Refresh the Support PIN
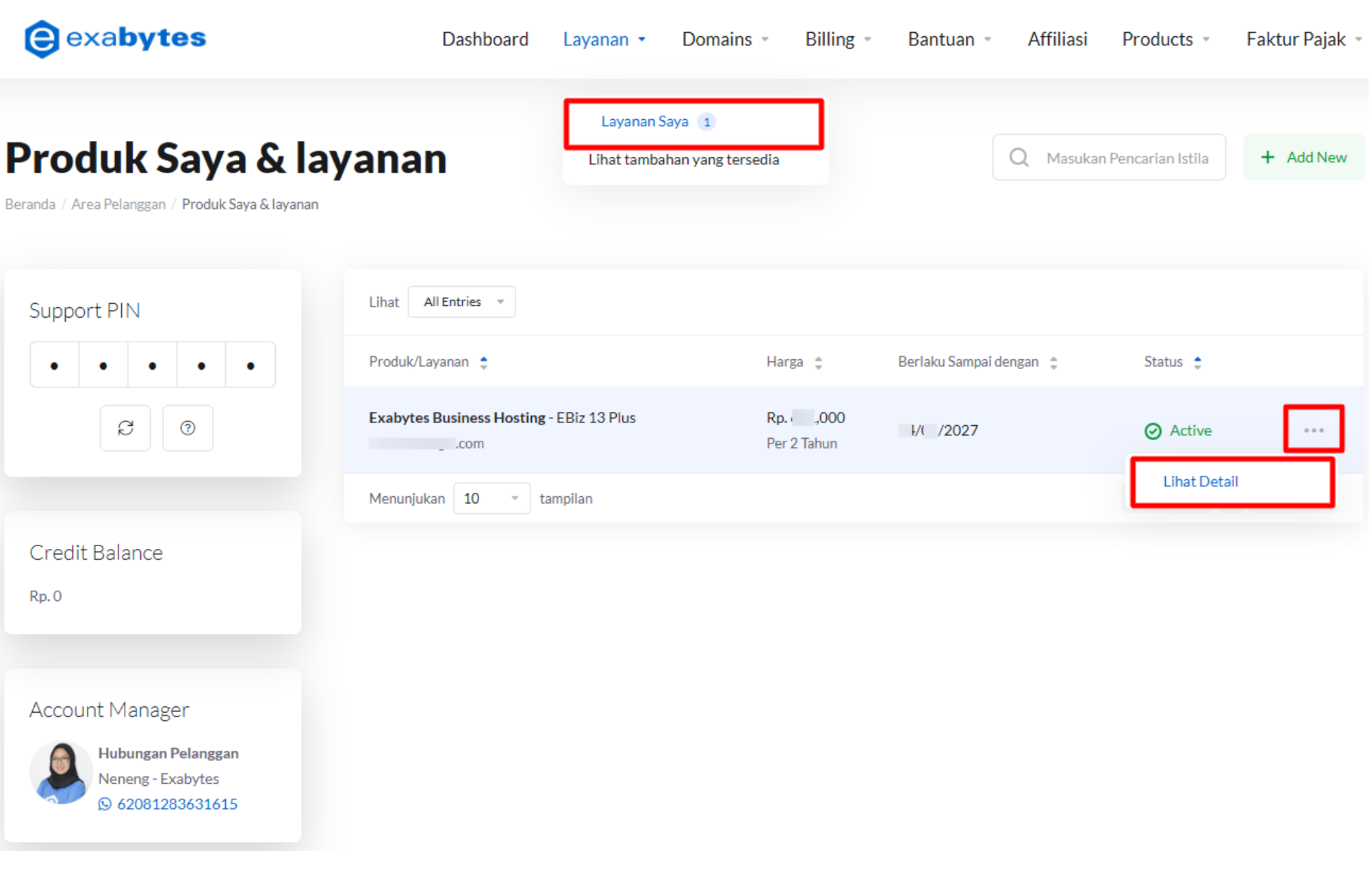This screenshot has height=896, width=1369. [x=125, y=428]
